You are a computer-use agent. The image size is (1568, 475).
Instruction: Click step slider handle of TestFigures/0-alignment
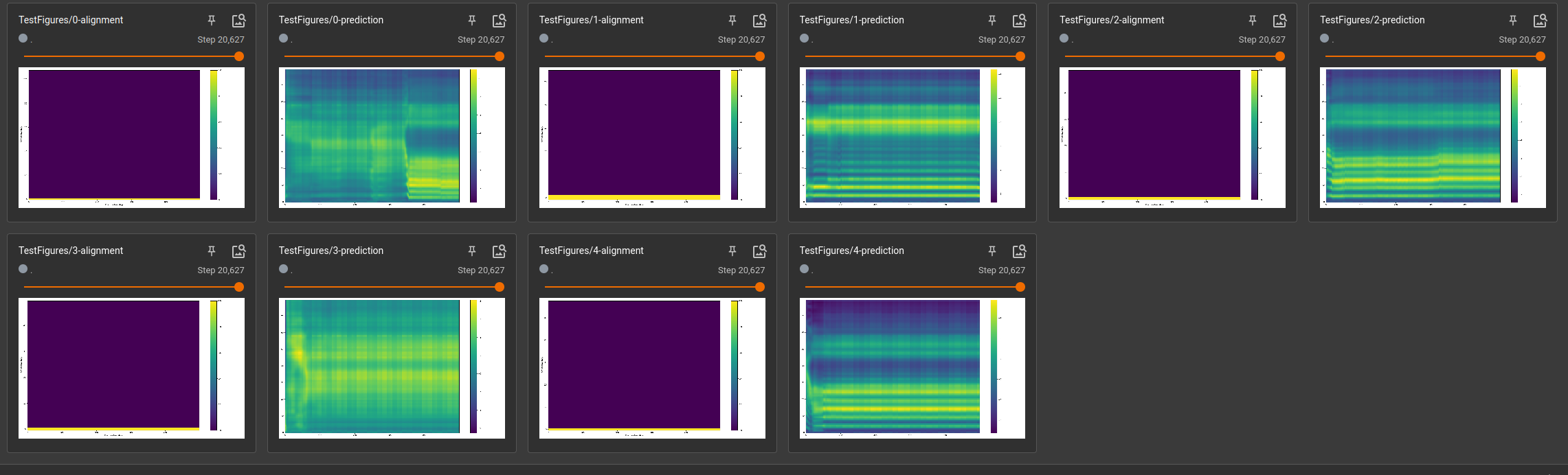click(239, 56)
